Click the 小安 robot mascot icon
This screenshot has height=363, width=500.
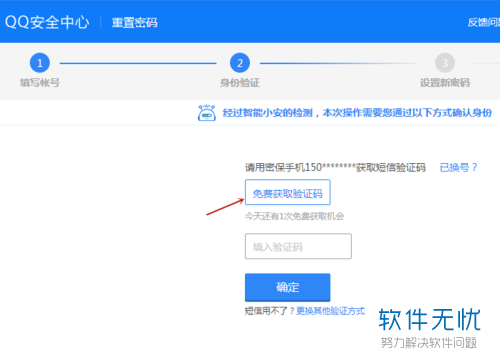207,113
